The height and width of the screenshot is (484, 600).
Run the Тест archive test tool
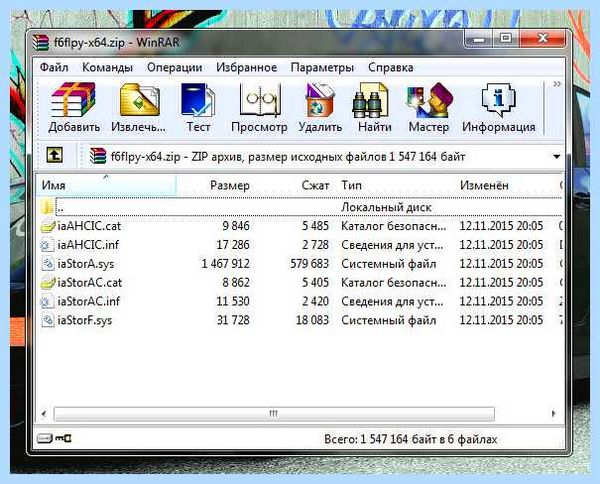198,99
